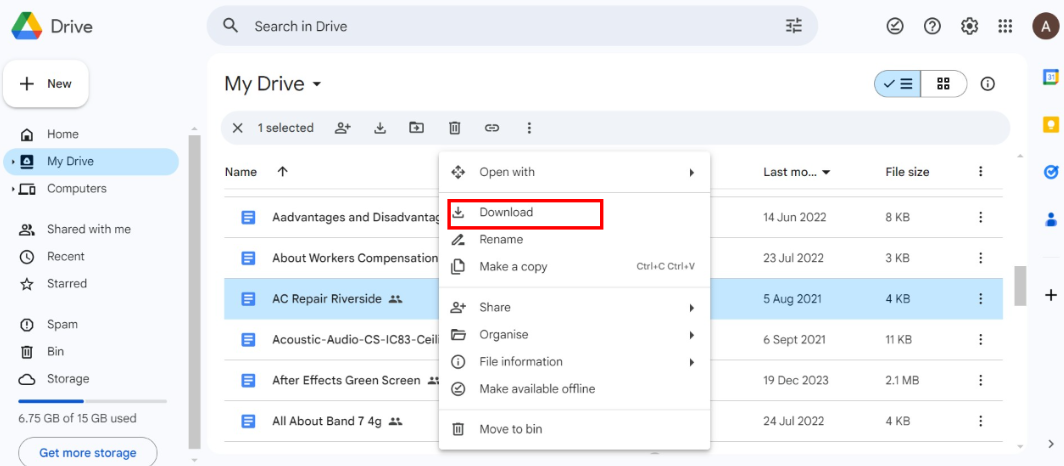Image resolution: width=1064 pixels, height=466 pixels.
Task: Switch to grid layout view
Action: (943, 84)
